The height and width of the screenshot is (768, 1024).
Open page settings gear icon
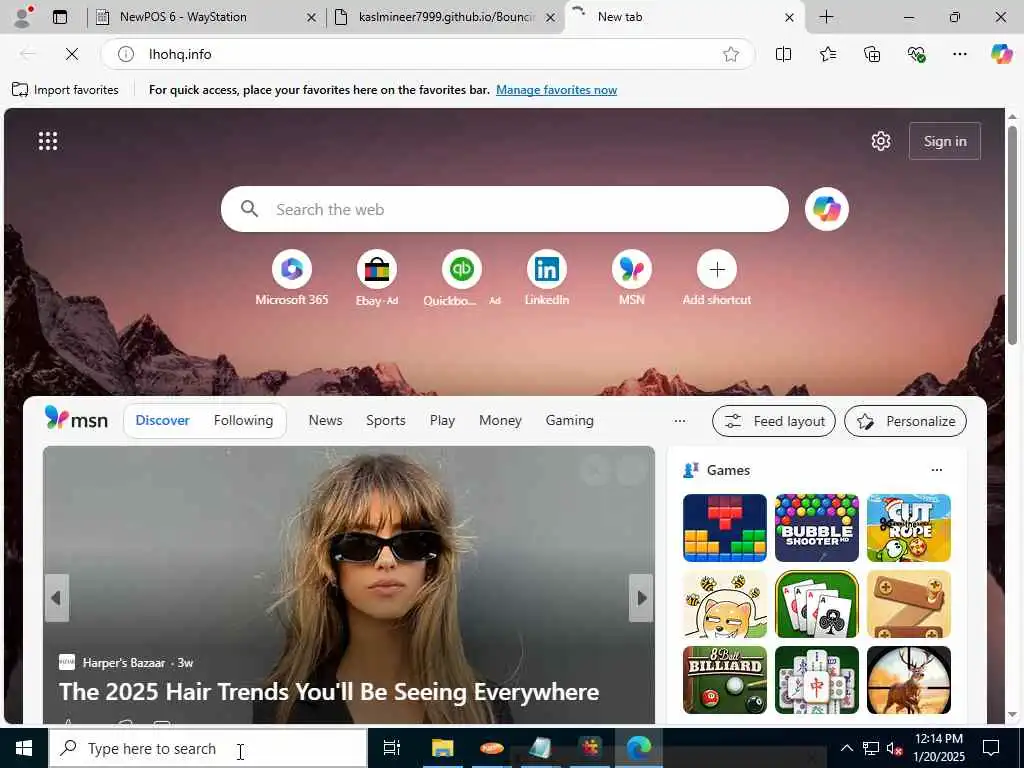click(x=881, y=141)
